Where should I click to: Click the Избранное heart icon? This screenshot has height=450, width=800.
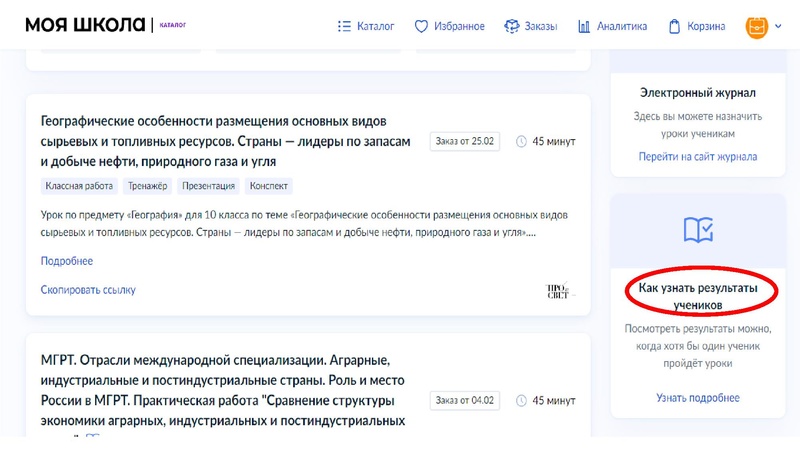(421, 26)
